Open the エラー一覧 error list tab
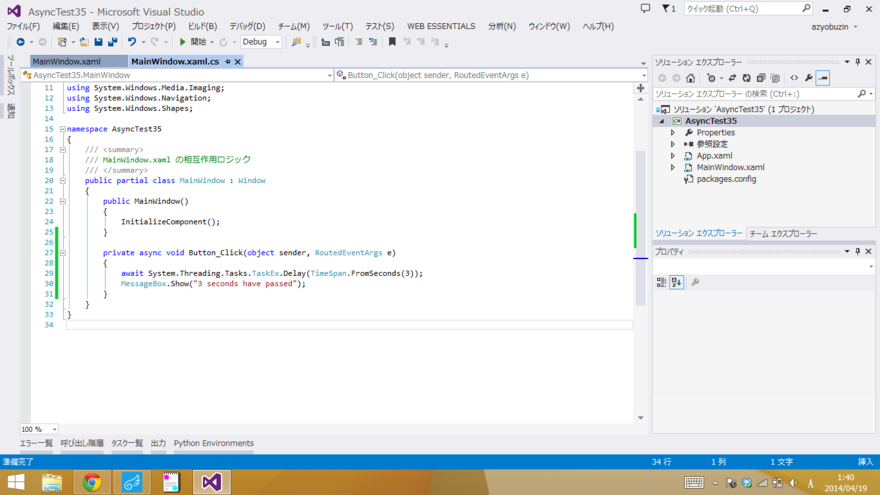The height and width of the screenshot is (495, 880). click(x=36, y=443)
